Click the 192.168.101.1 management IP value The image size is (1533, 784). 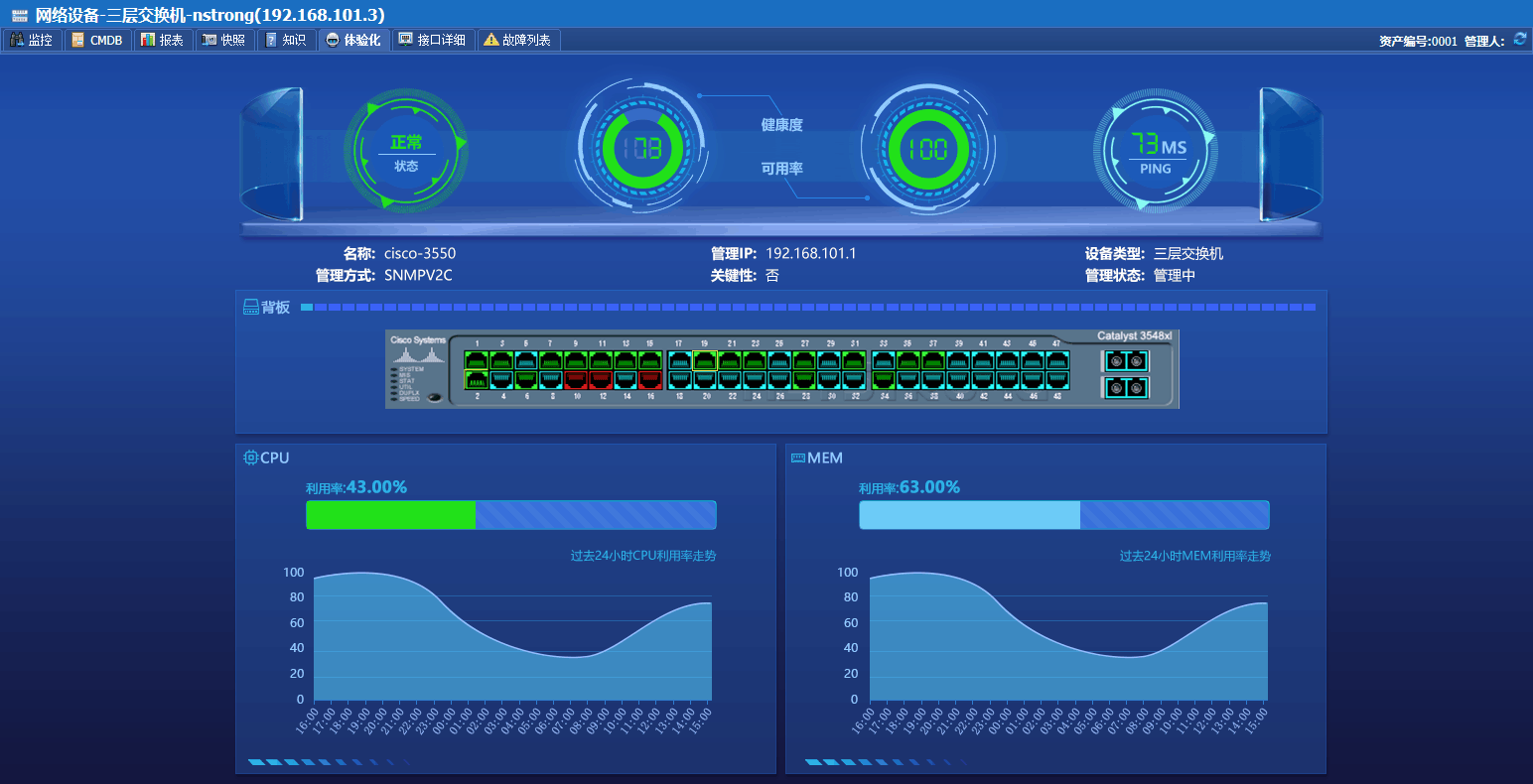810,253
